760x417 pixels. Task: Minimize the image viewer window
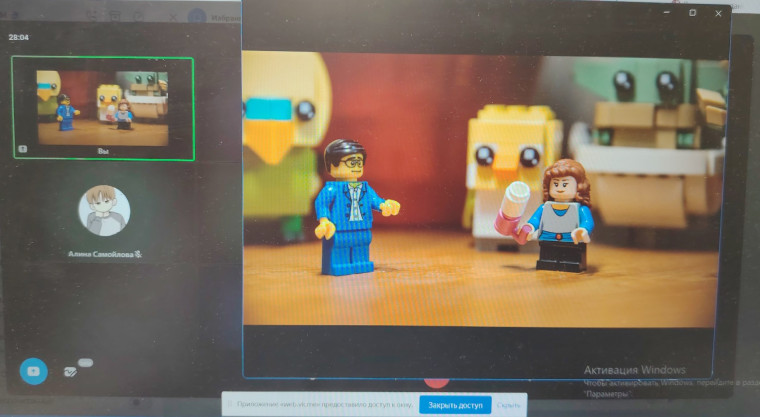667,13
